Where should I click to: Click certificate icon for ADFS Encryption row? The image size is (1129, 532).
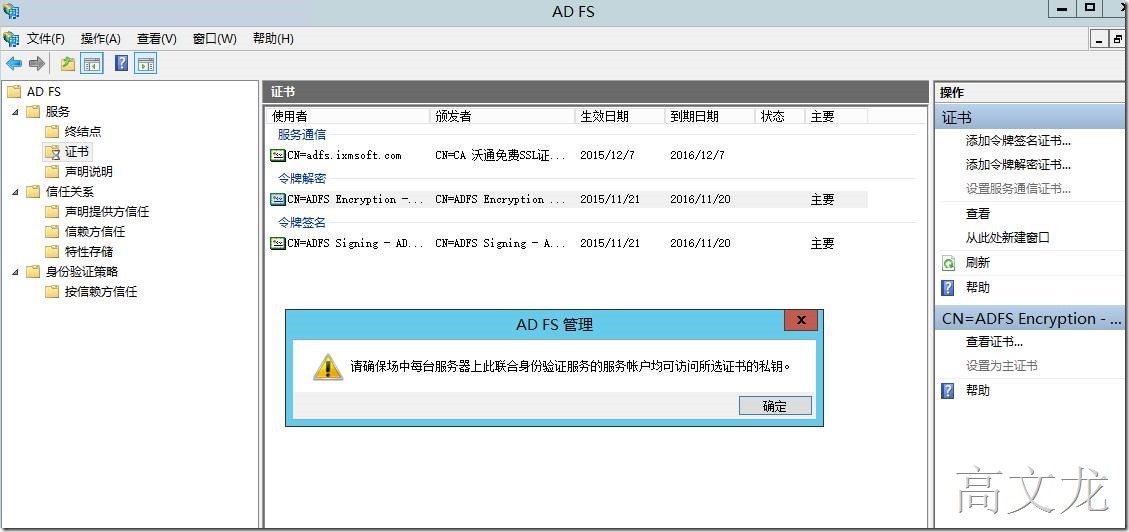point(277,199)
